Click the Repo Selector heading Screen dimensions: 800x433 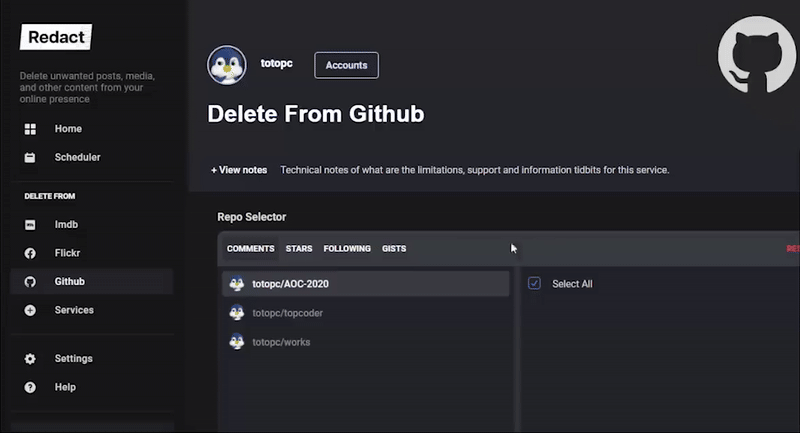point(252,217)
